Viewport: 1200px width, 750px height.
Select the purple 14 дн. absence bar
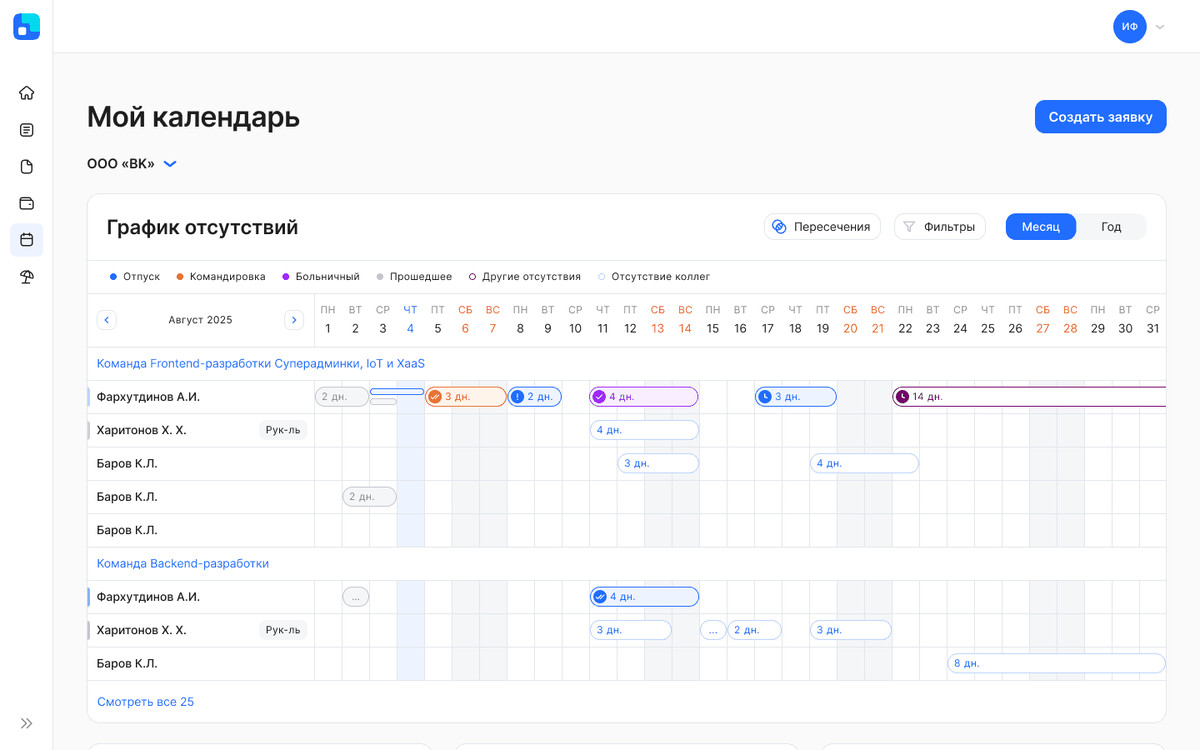tap(1030, 397)
